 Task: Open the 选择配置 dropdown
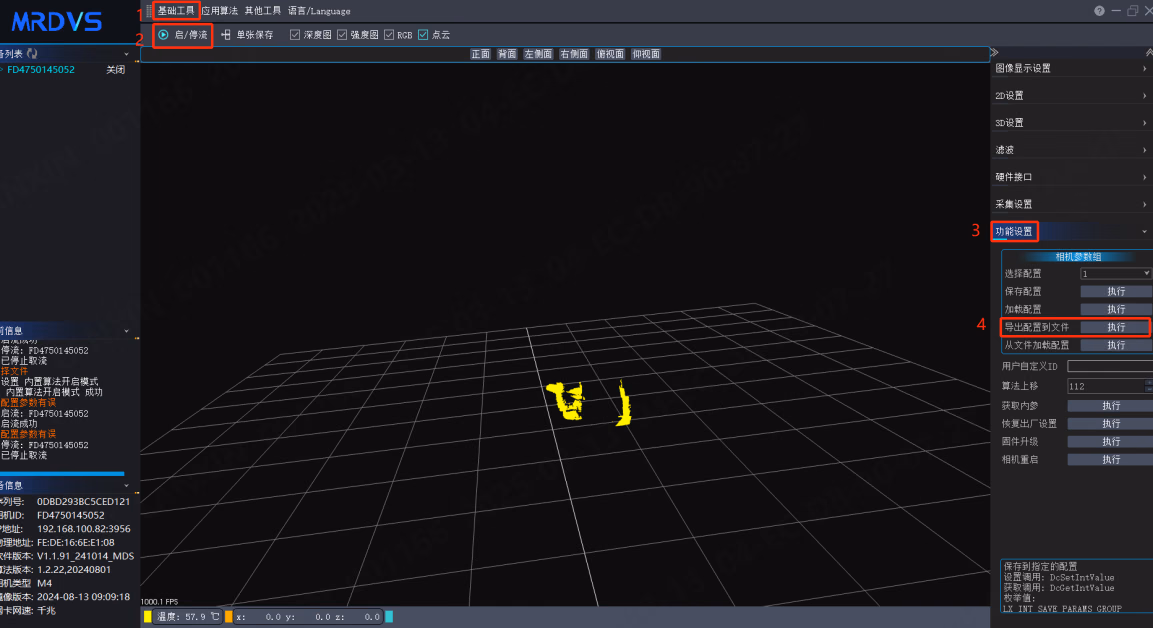tap(1115, 274)
